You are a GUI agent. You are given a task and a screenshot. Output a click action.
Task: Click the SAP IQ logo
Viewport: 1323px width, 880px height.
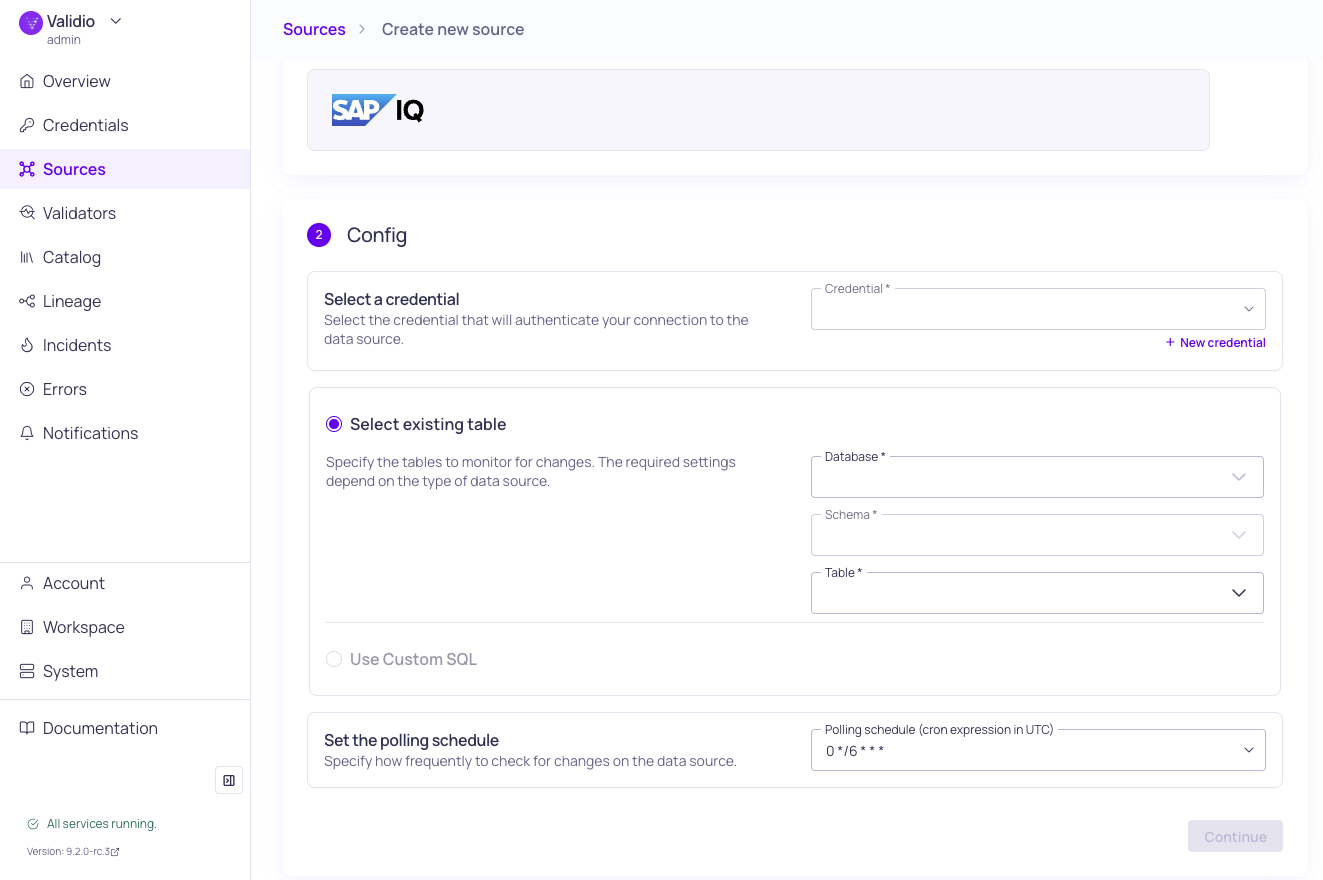378,110
